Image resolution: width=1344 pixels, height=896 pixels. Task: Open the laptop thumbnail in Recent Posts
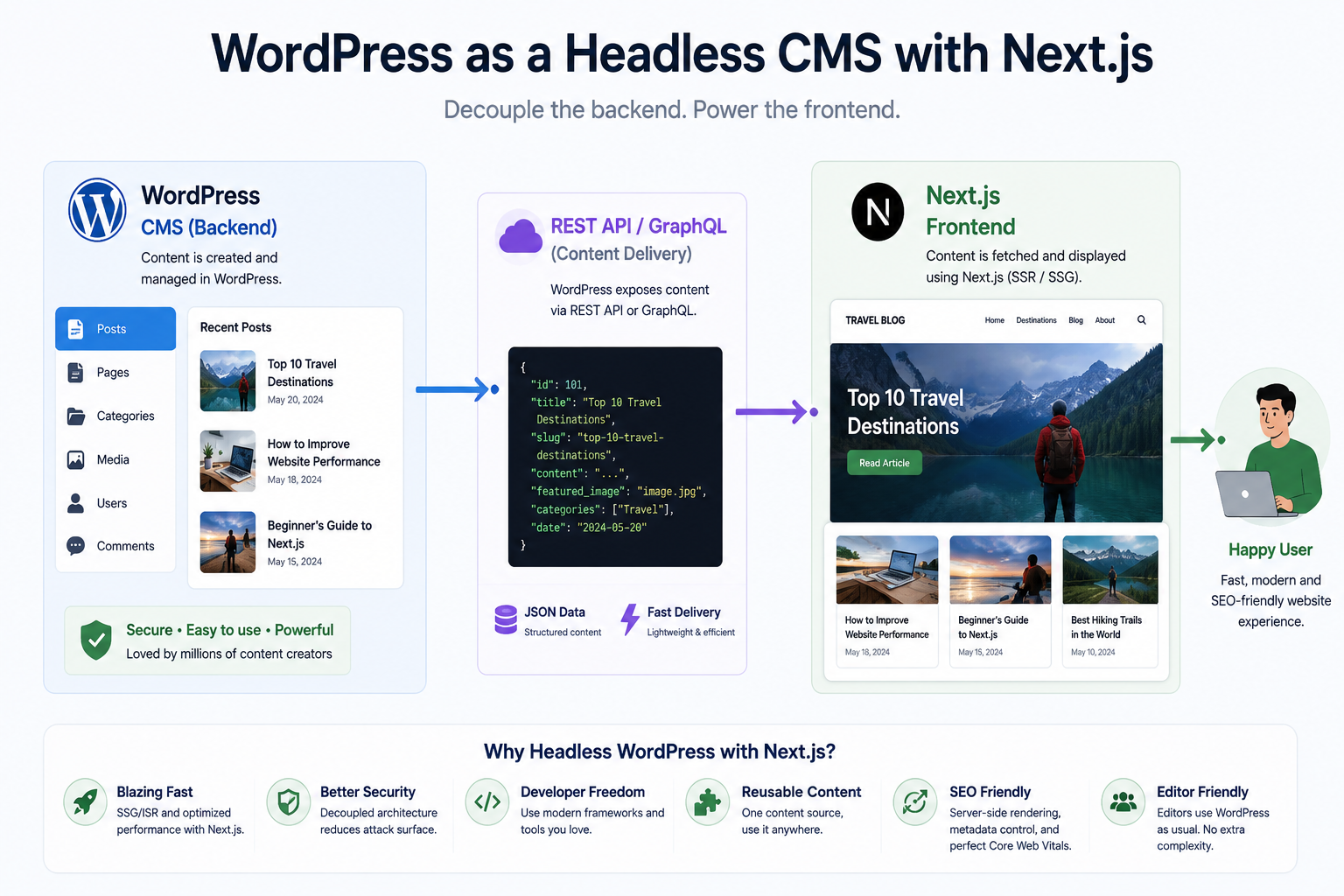click(x=227, y=461)
